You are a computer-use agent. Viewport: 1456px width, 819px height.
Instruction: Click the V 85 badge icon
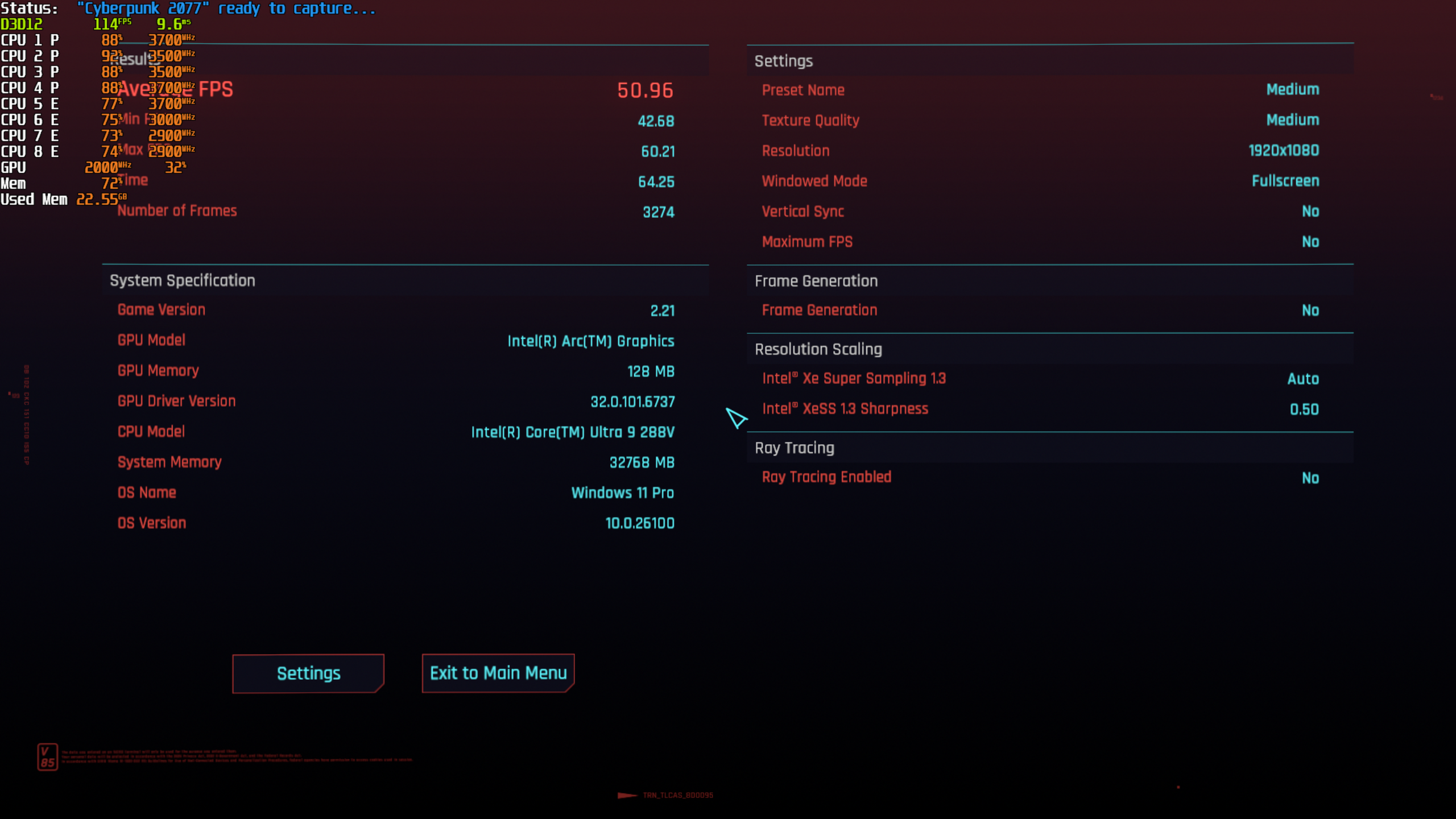click(47, 757)
